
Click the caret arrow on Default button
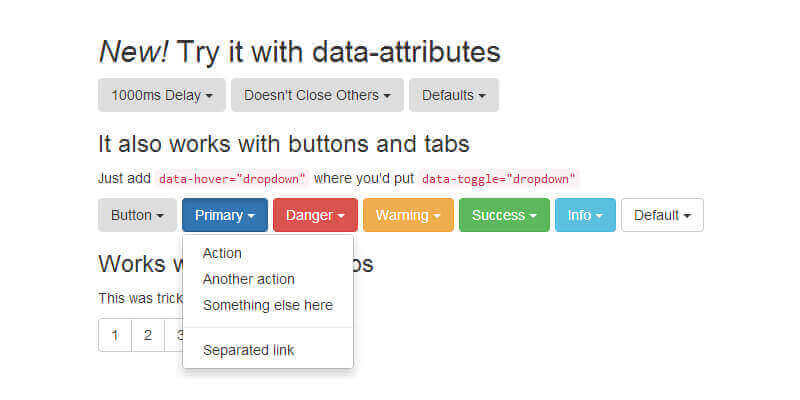(687, 216)
